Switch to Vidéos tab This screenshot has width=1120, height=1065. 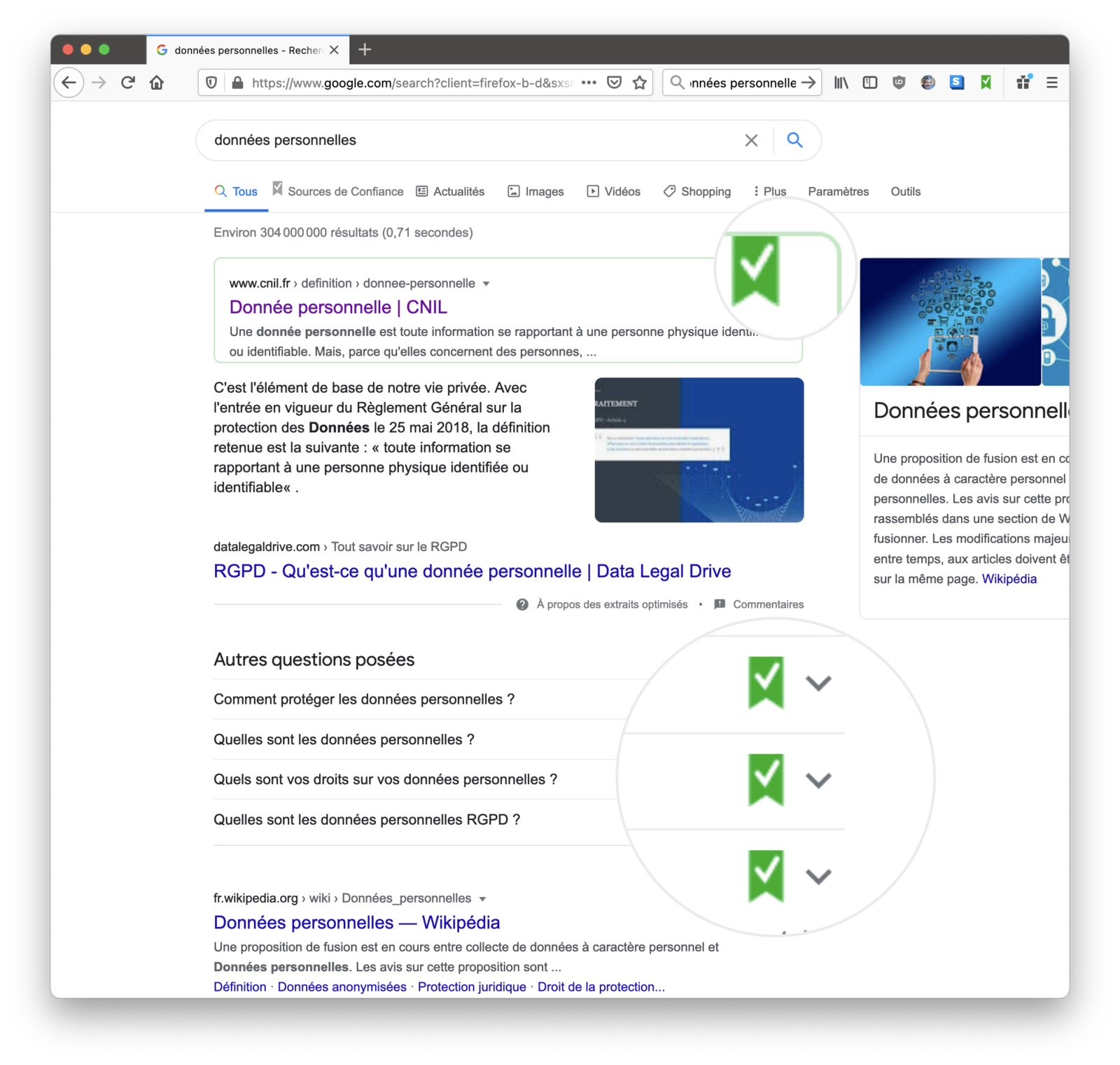(x=613, y=191)
